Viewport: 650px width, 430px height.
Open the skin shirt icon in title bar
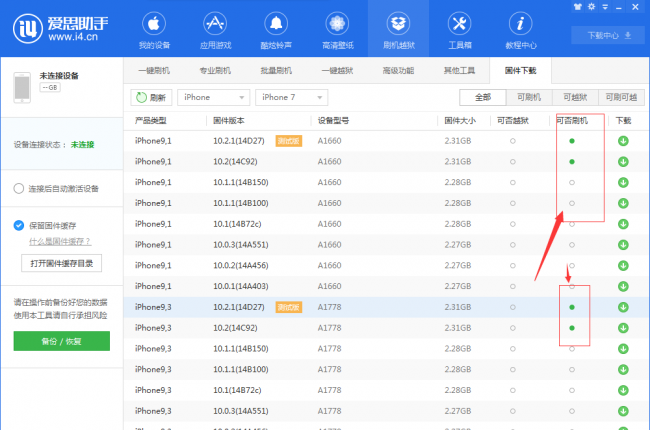click(578, 7)
